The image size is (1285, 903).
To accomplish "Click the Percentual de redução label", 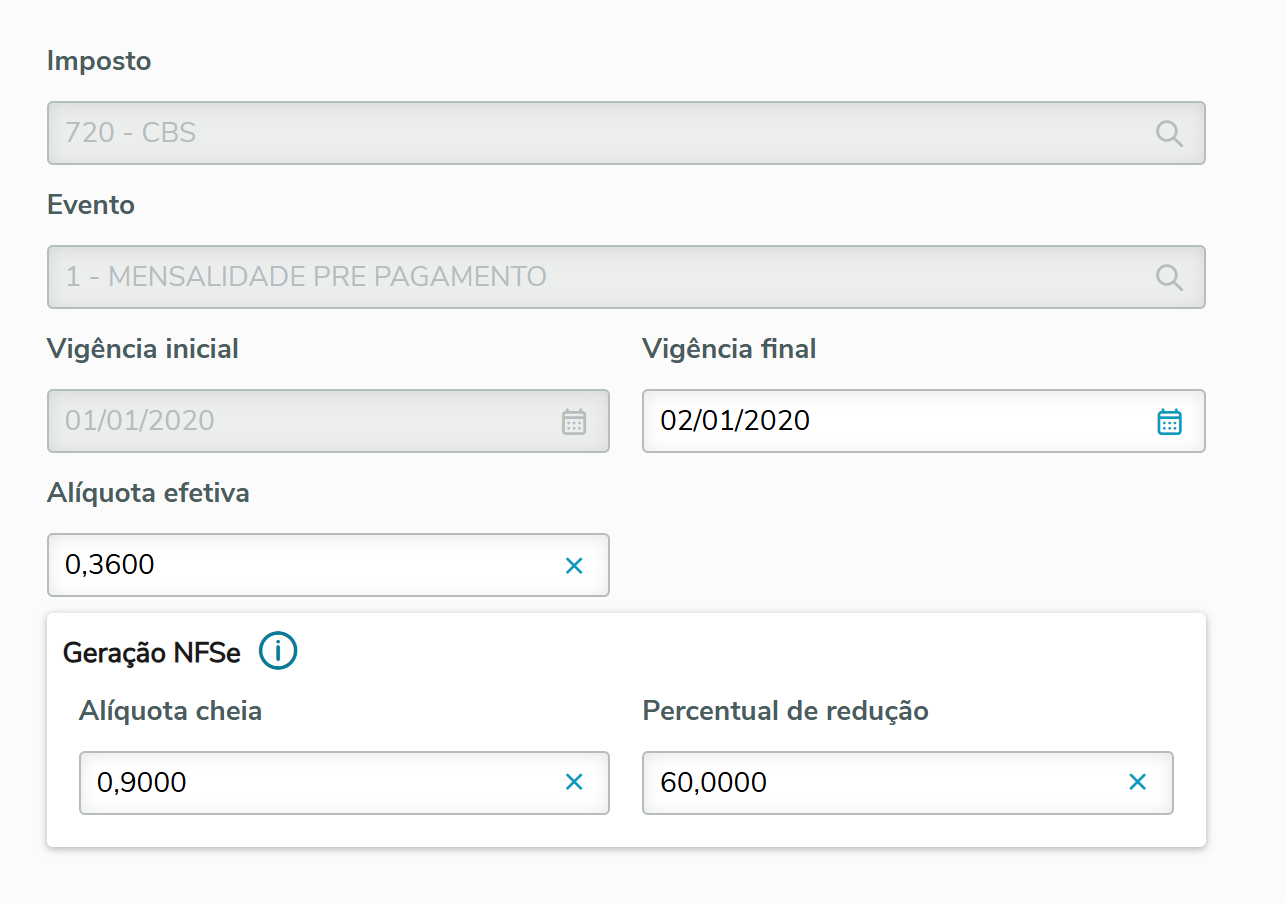I will pyautogui.click(x=785, y=711).
